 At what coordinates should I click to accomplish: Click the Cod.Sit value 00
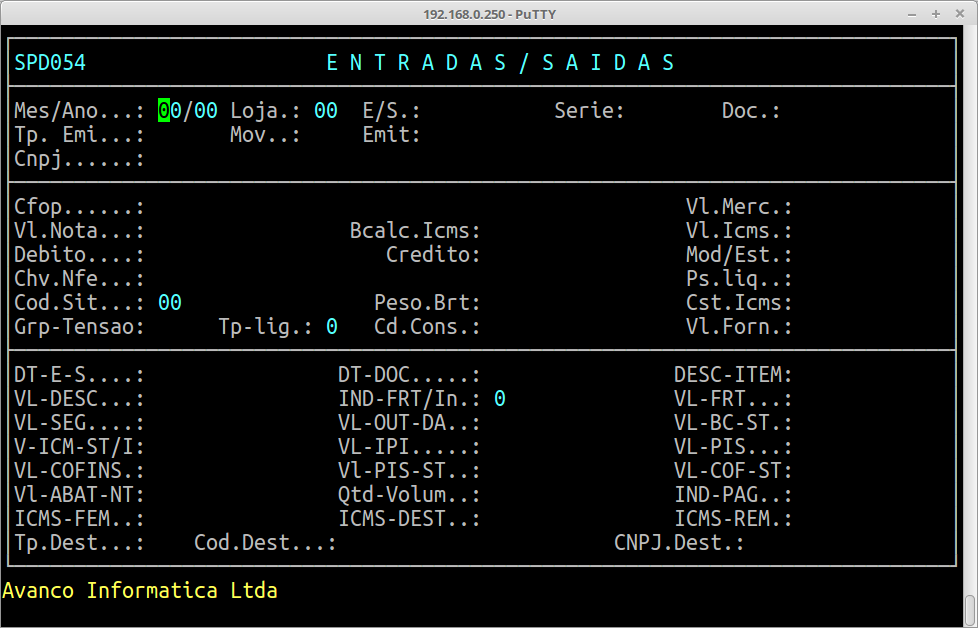(x=170, y=303)
